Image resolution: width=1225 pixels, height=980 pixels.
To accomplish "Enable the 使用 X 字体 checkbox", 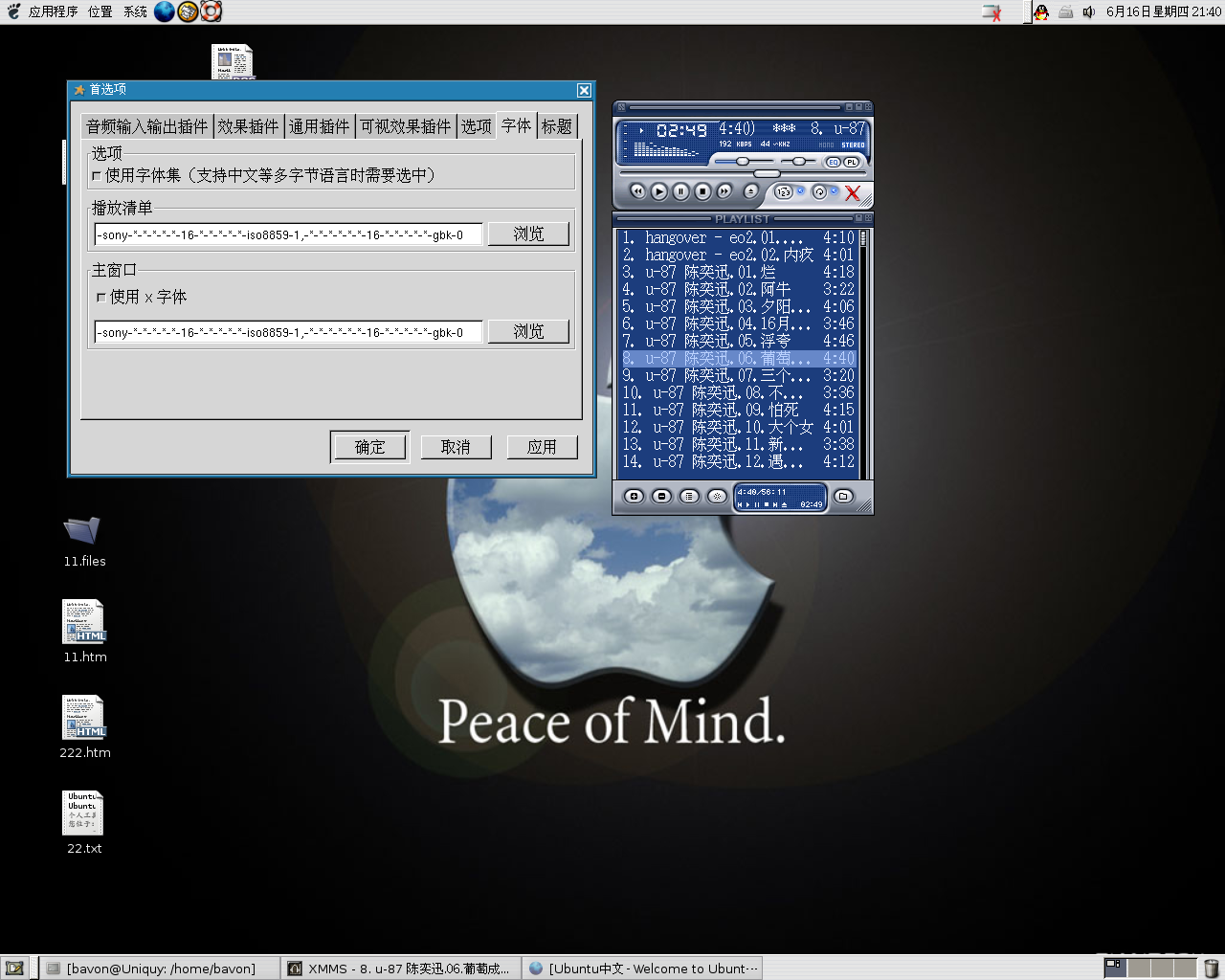I will (x=101, y=298).
